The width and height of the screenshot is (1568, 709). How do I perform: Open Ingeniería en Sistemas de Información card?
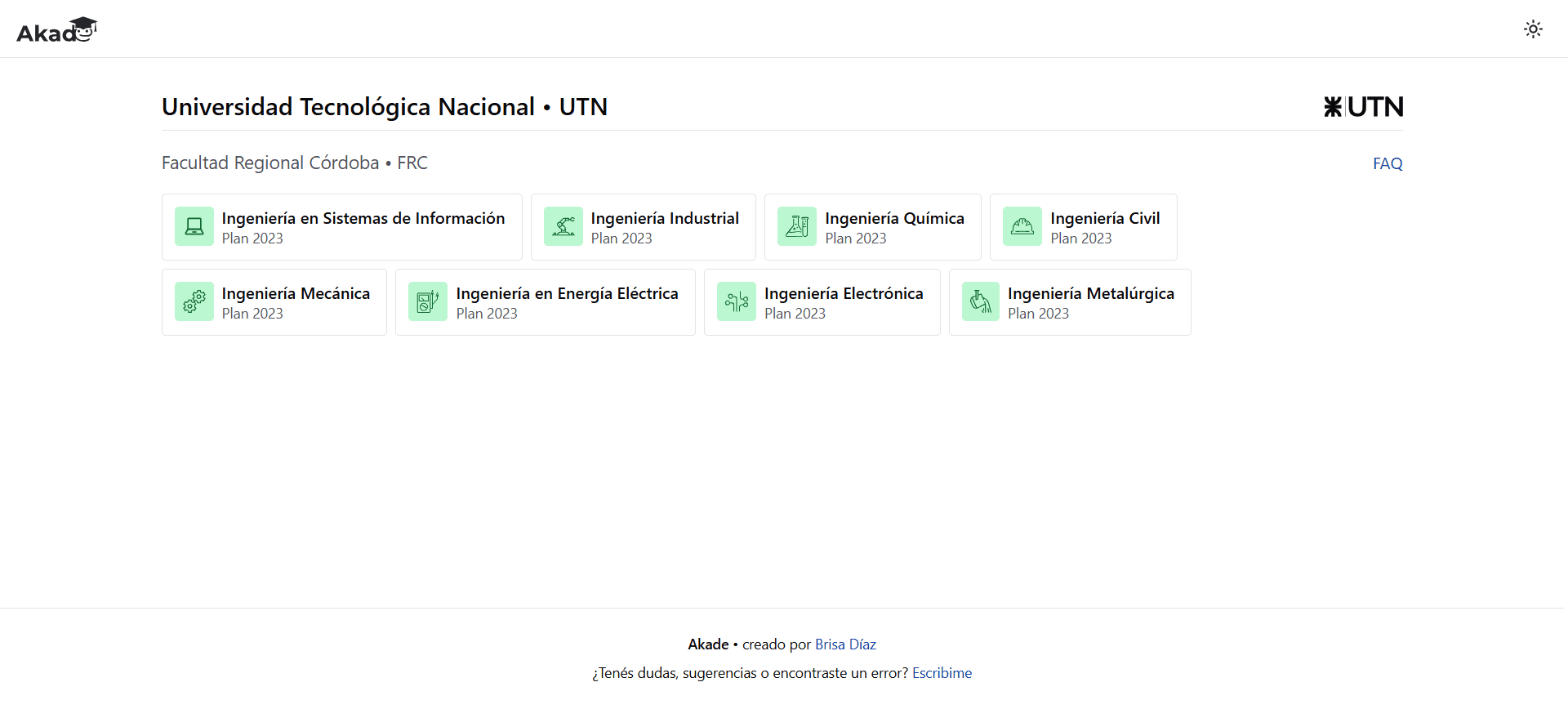click(x=342, y=227)
